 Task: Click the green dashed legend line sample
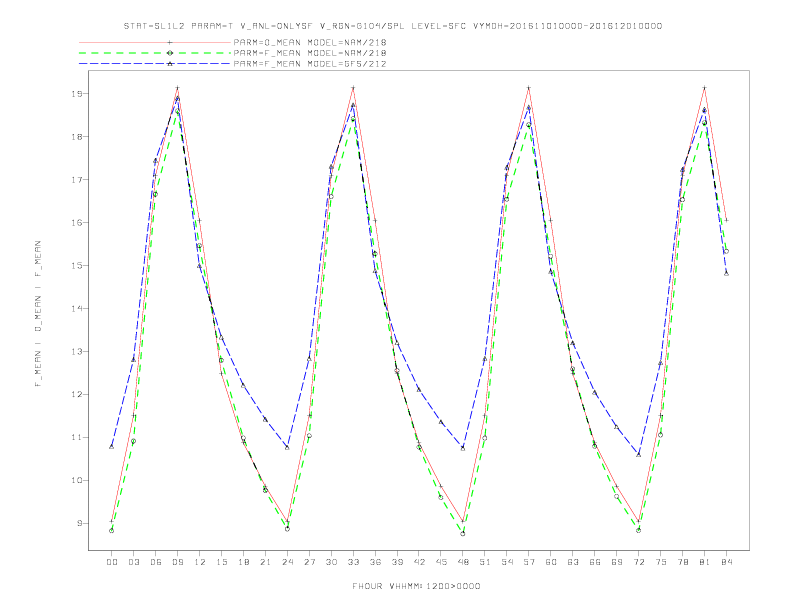coord(155,53)
